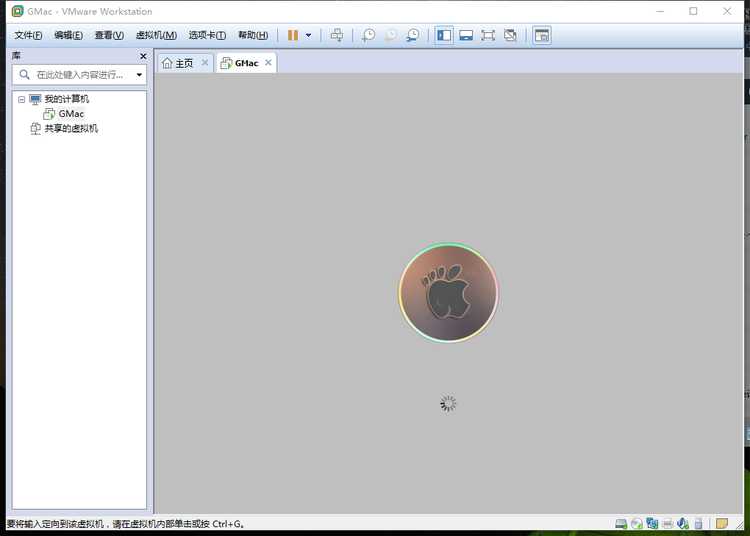
Task: Minimize the VMware Workstation window
Action: click(x=660, y=11)
